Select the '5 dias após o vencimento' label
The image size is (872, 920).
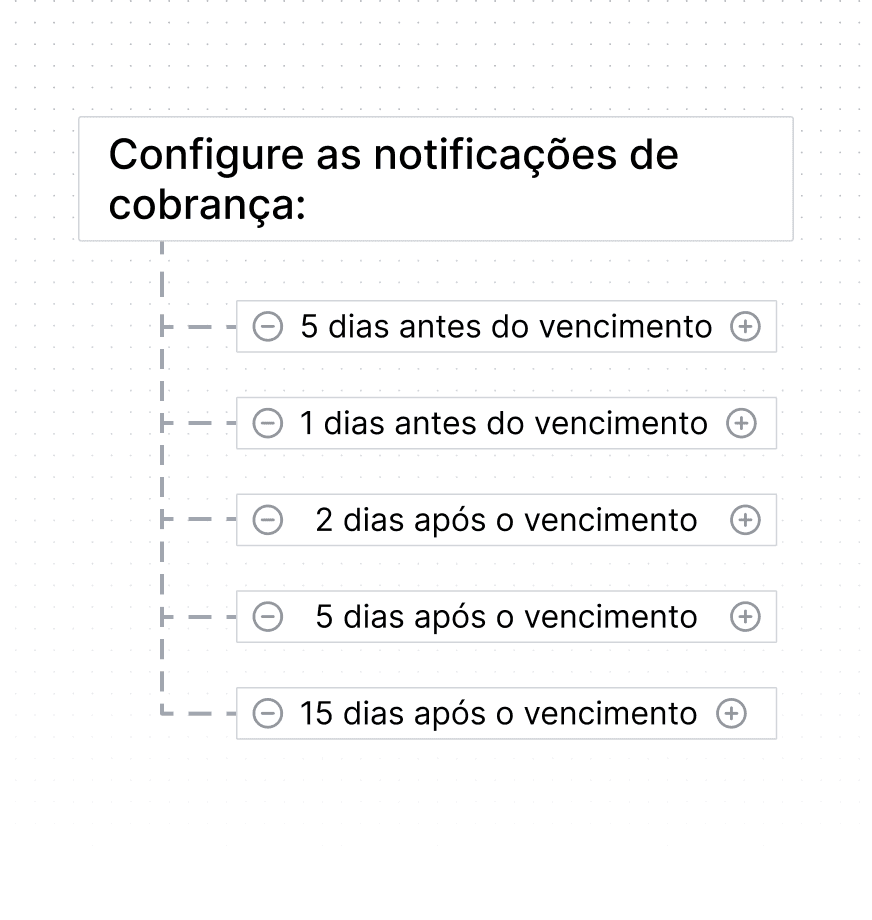tap(506, 617)
